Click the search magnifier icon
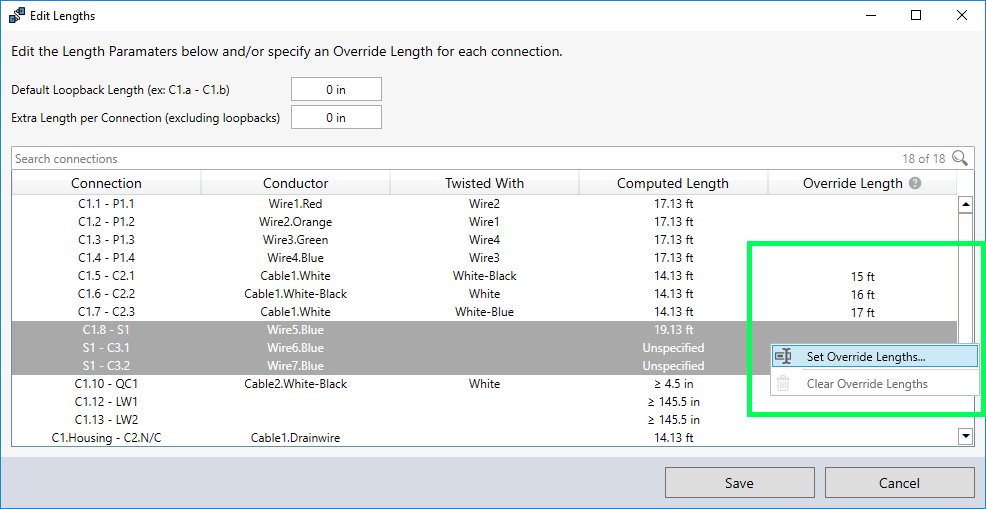Viewport: 986px width, 509px height. pyautogui.click(x=960, y=159)
